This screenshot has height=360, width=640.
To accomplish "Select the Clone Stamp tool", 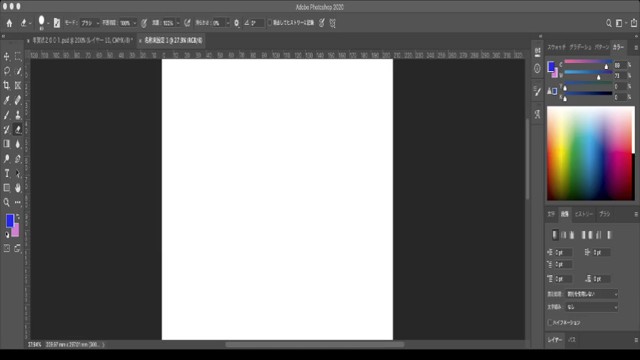I will [18, 115].
